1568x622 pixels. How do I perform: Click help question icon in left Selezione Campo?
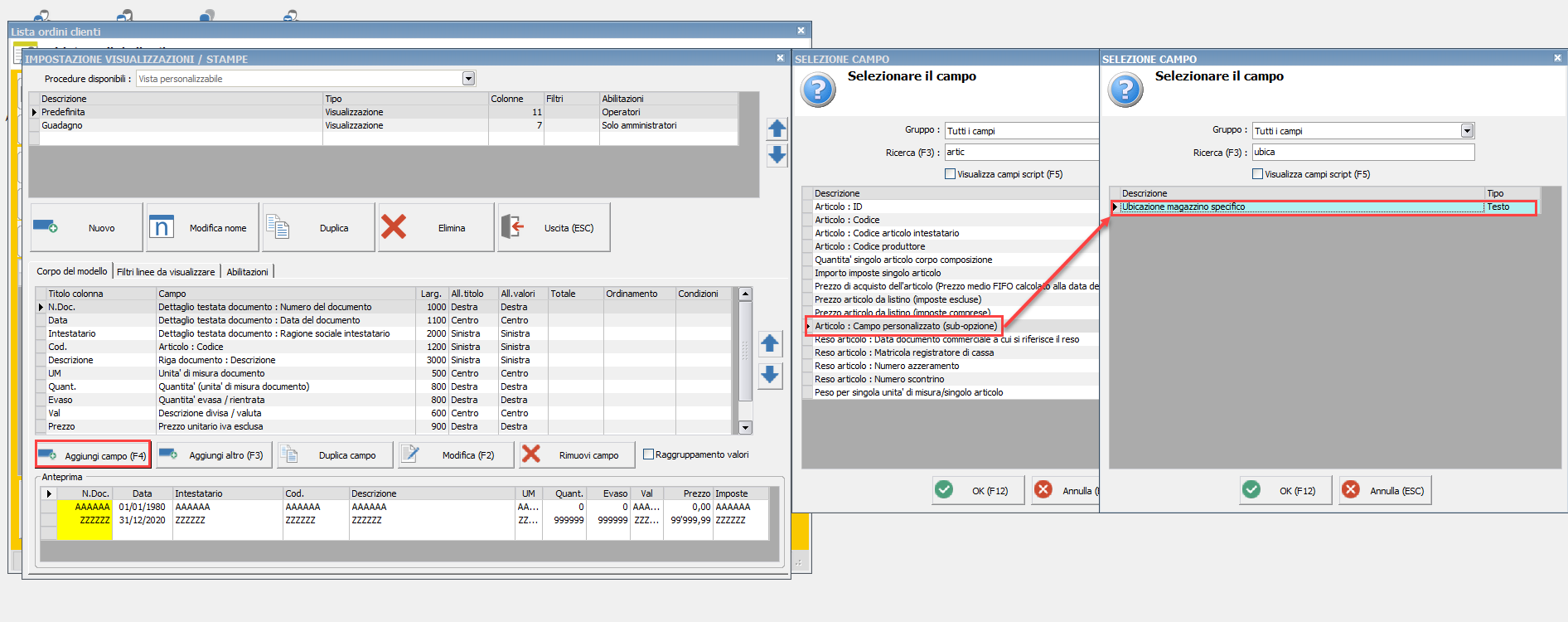pos(818,89)
